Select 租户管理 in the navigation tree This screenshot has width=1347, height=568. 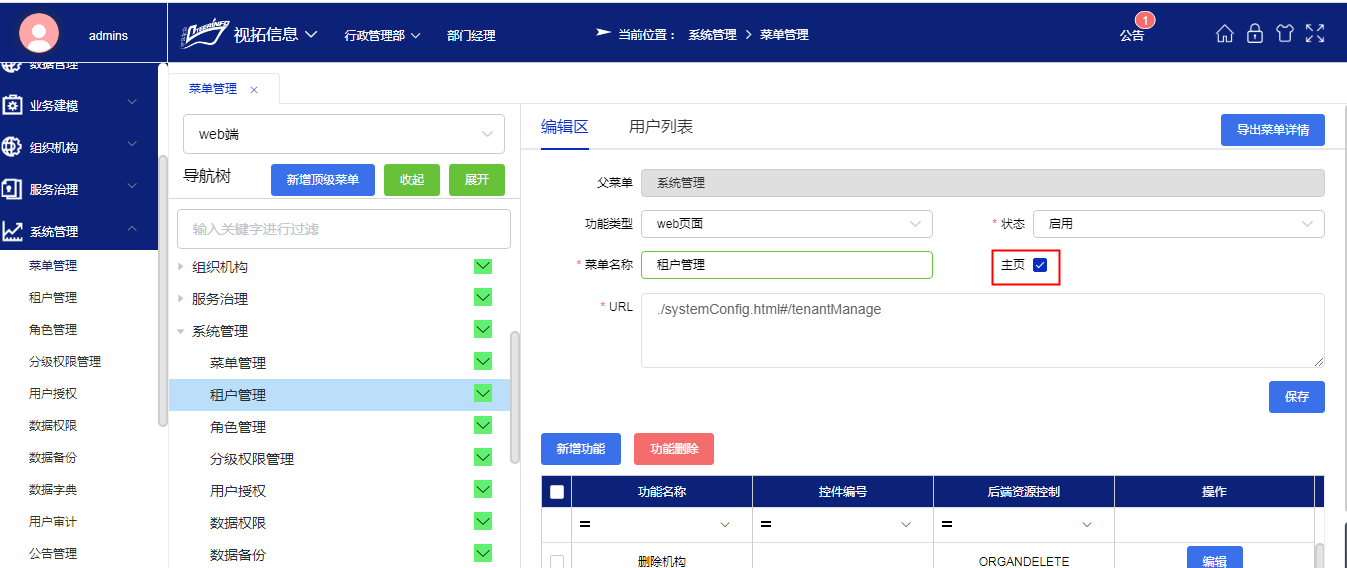[238, 395]
